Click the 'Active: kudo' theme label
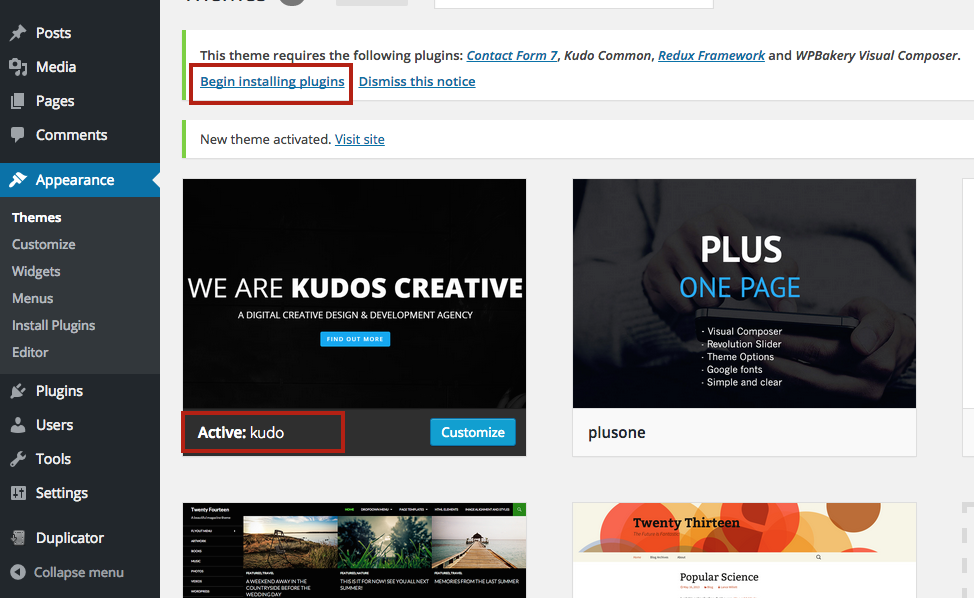 point(241,433)
